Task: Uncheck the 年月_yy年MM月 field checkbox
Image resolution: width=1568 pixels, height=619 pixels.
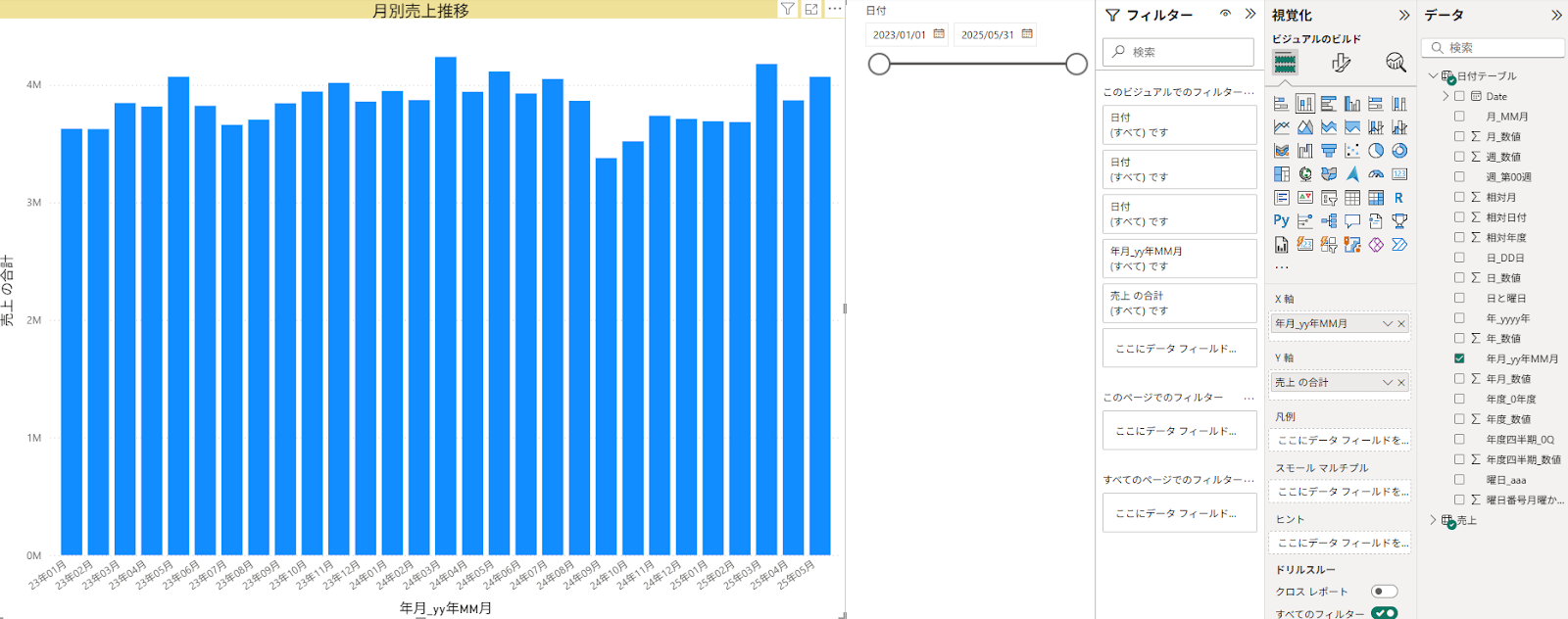Action: (1459, 358)
